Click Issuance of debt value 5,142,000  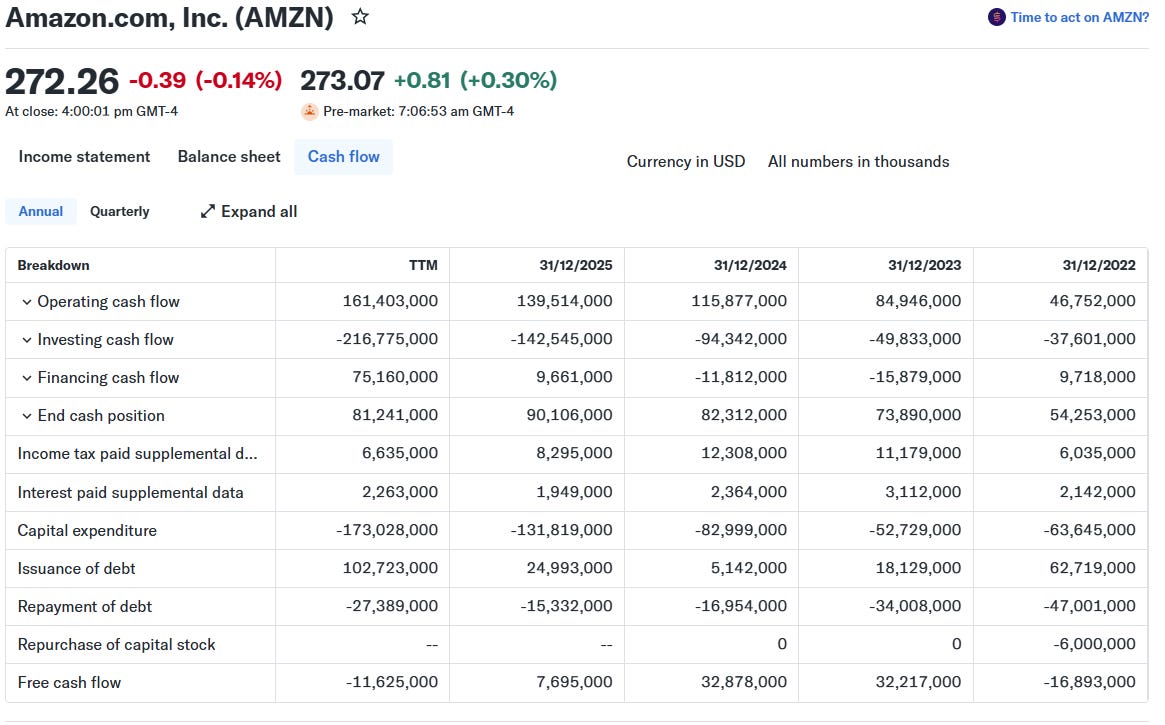pyautogui.click(x=749, y=568)
